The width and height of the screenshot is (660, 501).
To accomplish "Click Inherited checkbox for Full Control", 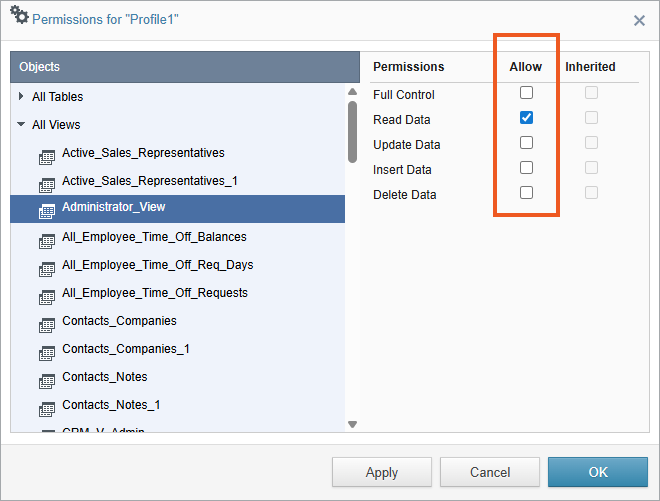I will 591,93.
